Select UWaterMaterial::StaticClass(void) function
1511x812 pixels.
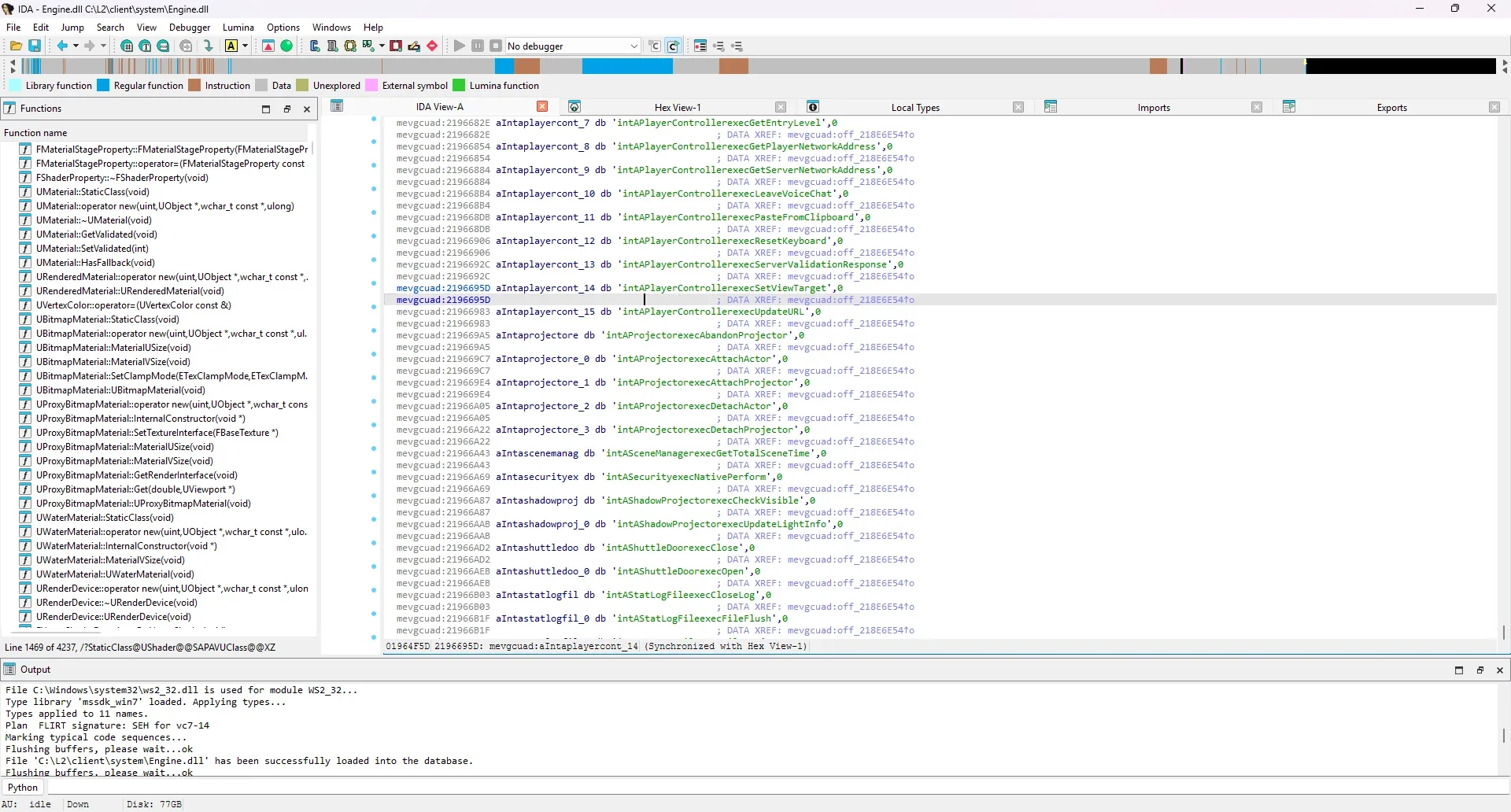click(x=105, y=518)
